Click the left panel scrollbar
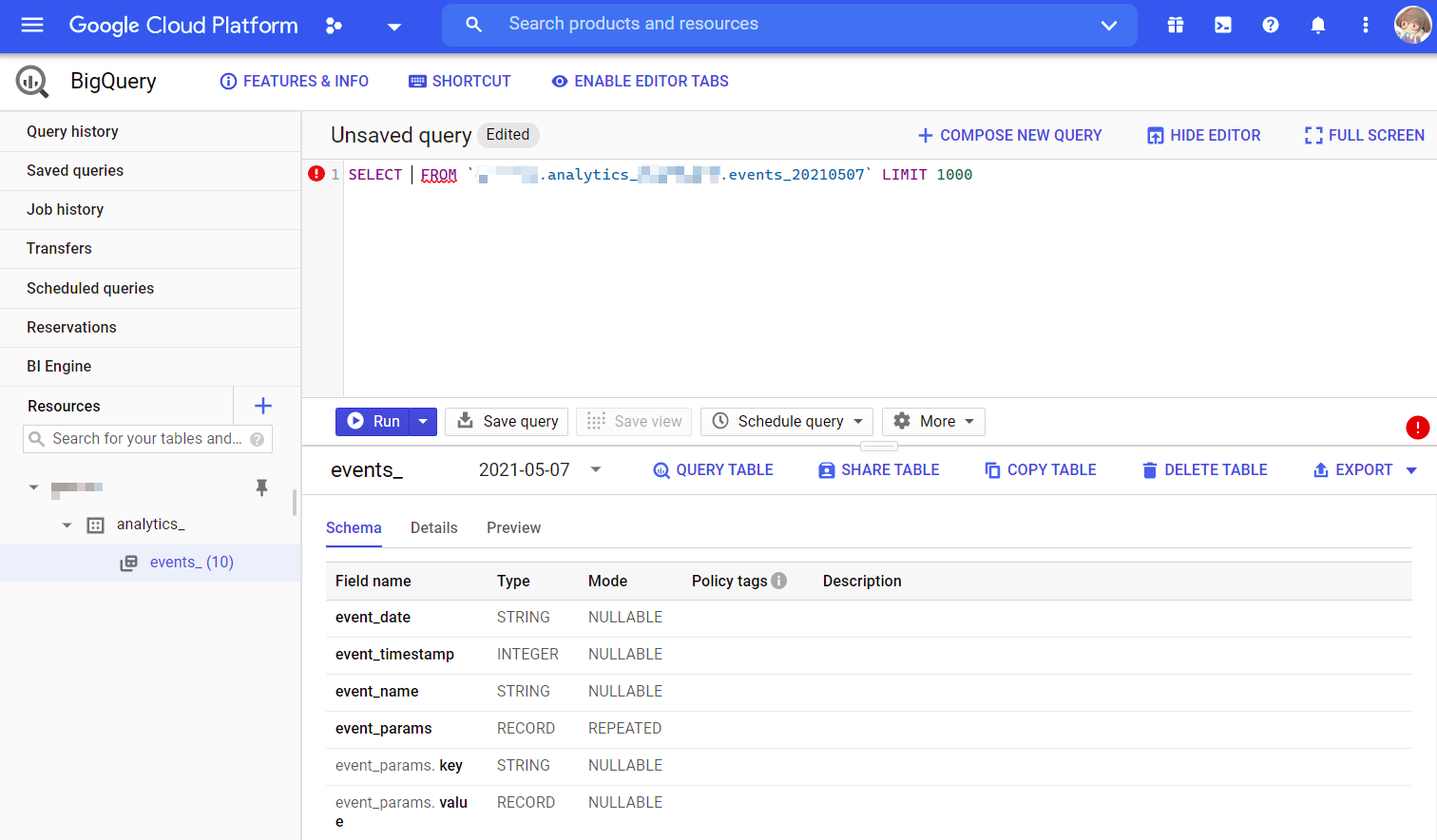 295,502
